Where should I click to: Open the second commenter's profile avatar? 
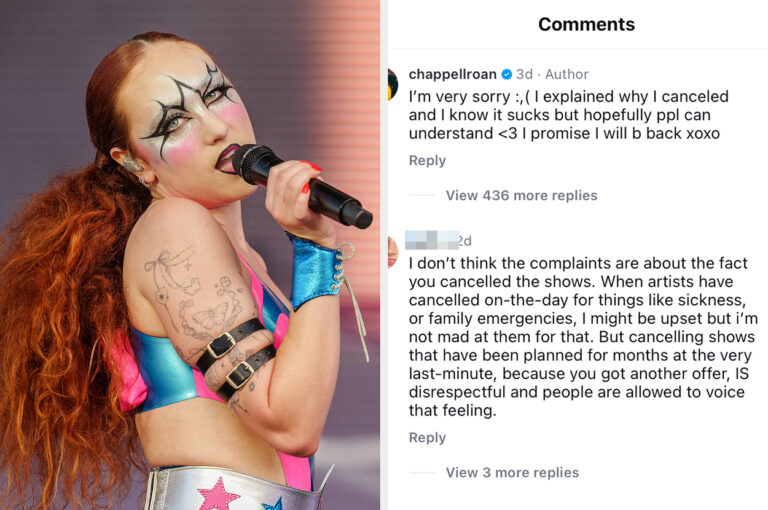pyautogui.click(x=393, y=252)
